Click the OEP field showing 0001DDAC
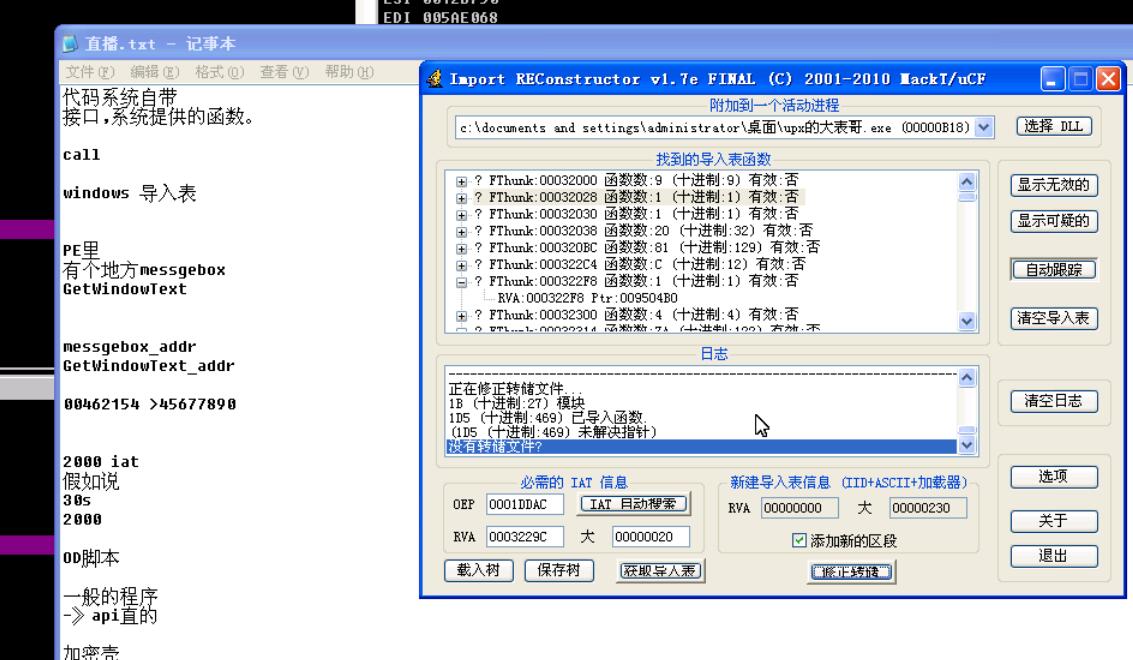 point(525,504)
